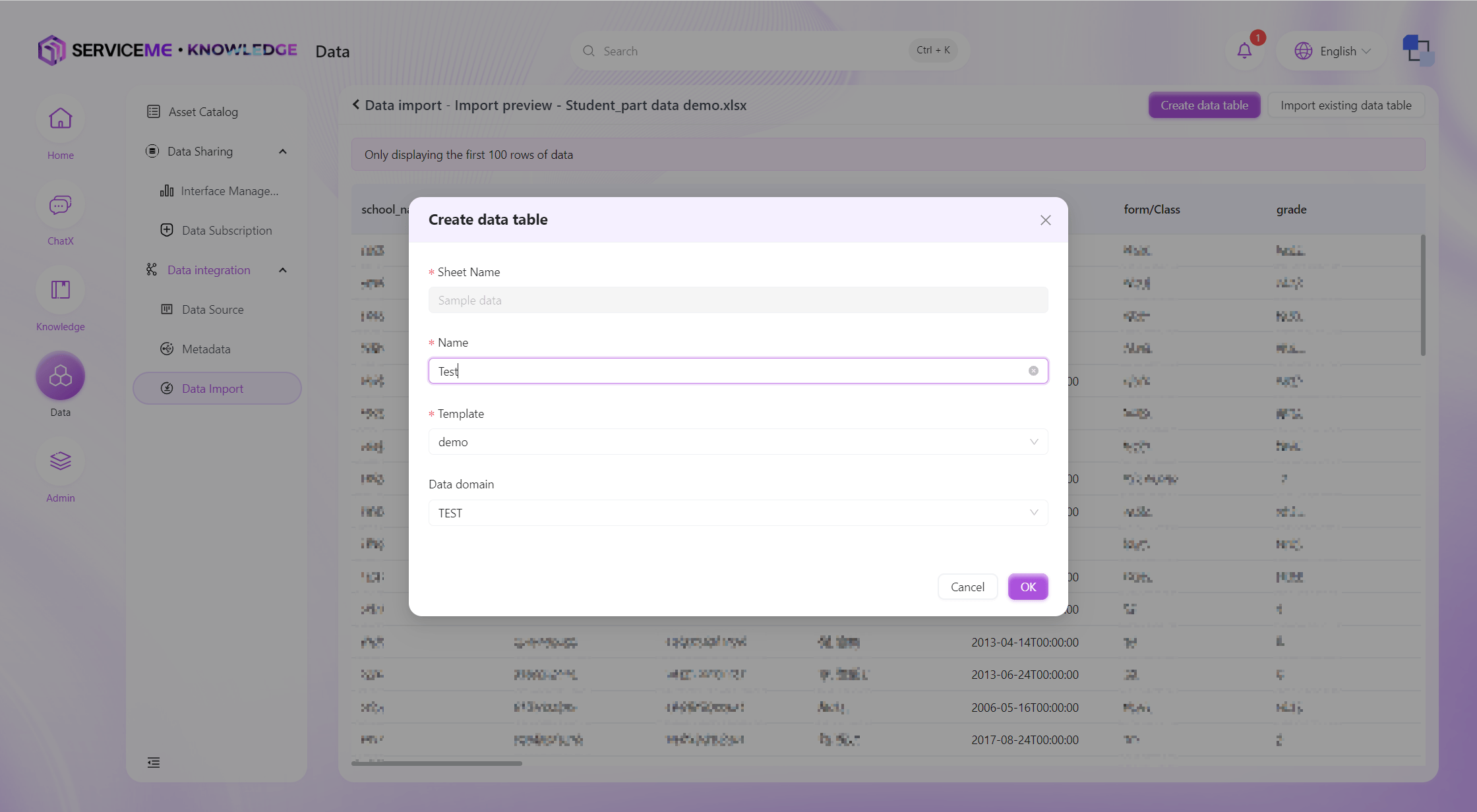
Task: Click the Cancel button in dialog
Action: click(x=967, y=587)
